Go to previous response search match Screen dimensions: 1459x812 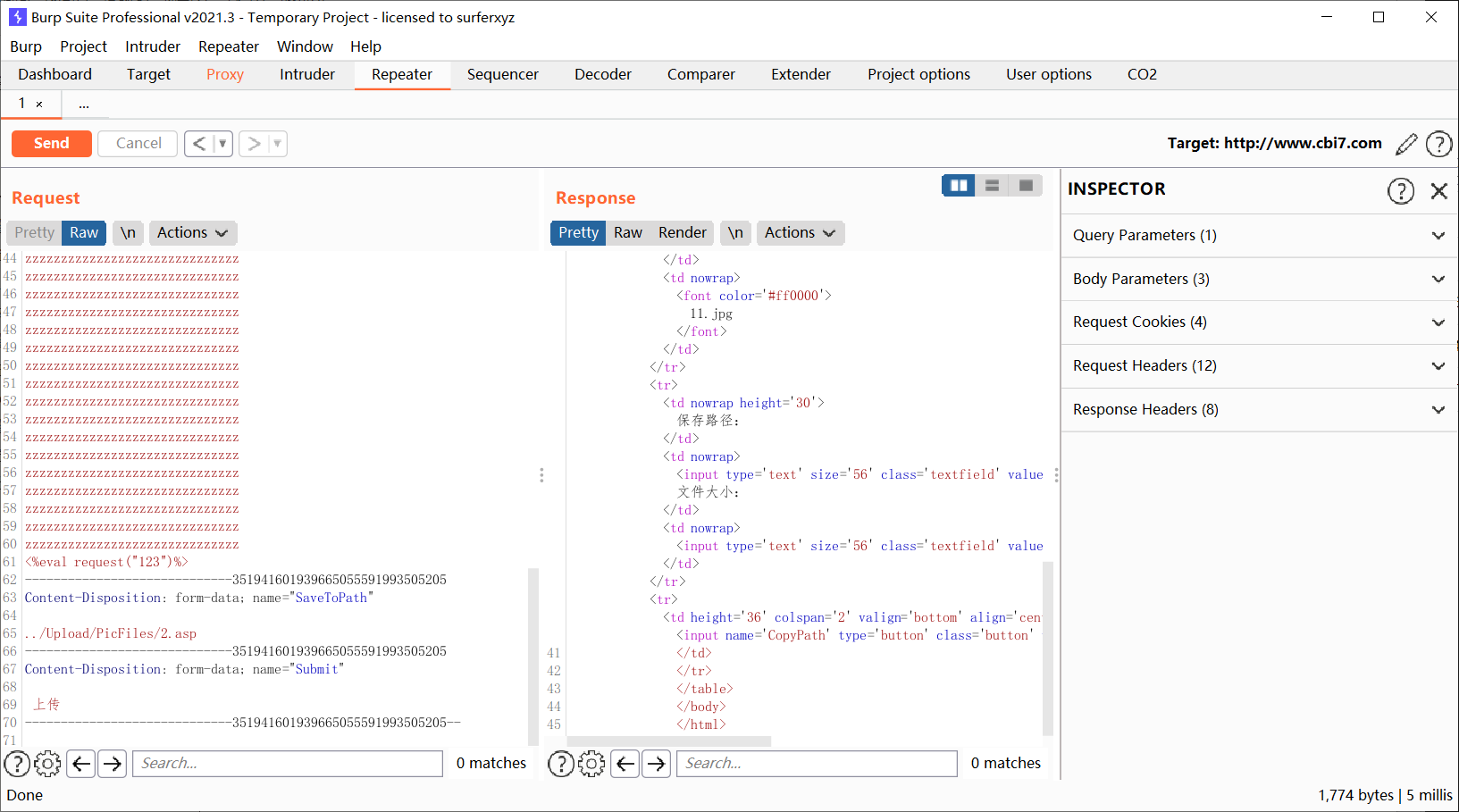(x=625, y=764)
